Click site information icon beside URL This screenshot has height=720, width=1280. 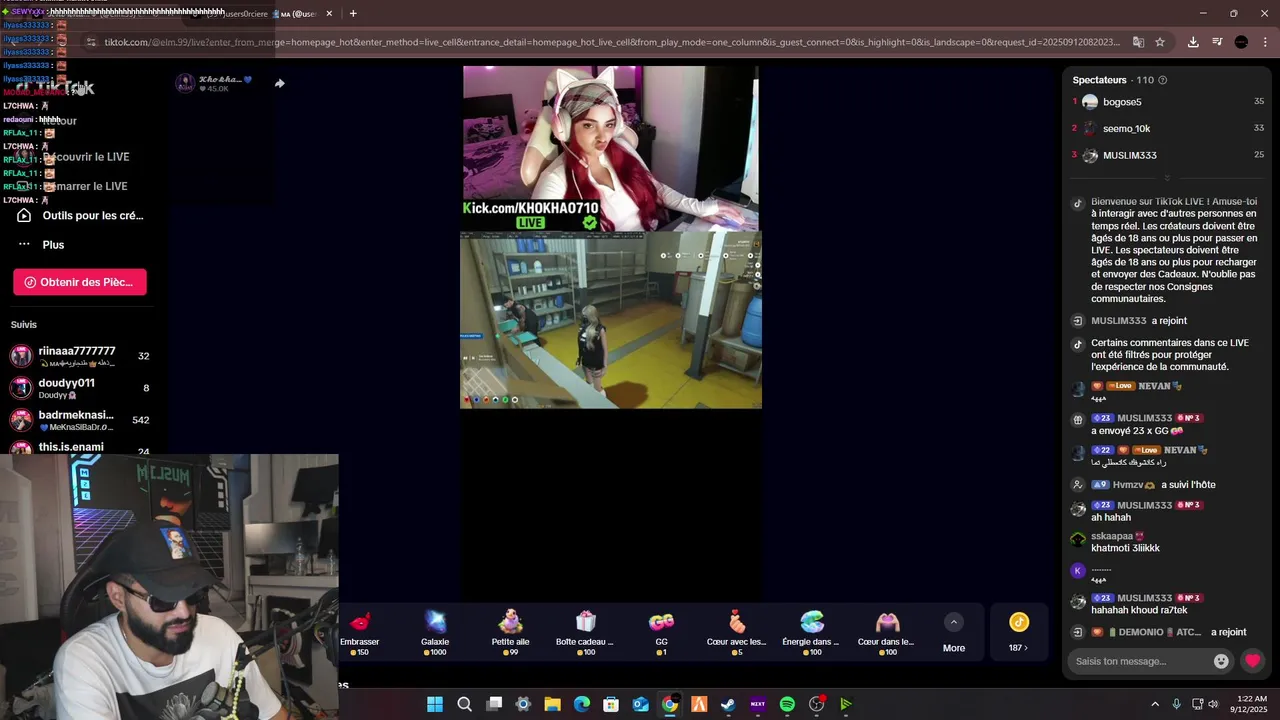point(91,42)
